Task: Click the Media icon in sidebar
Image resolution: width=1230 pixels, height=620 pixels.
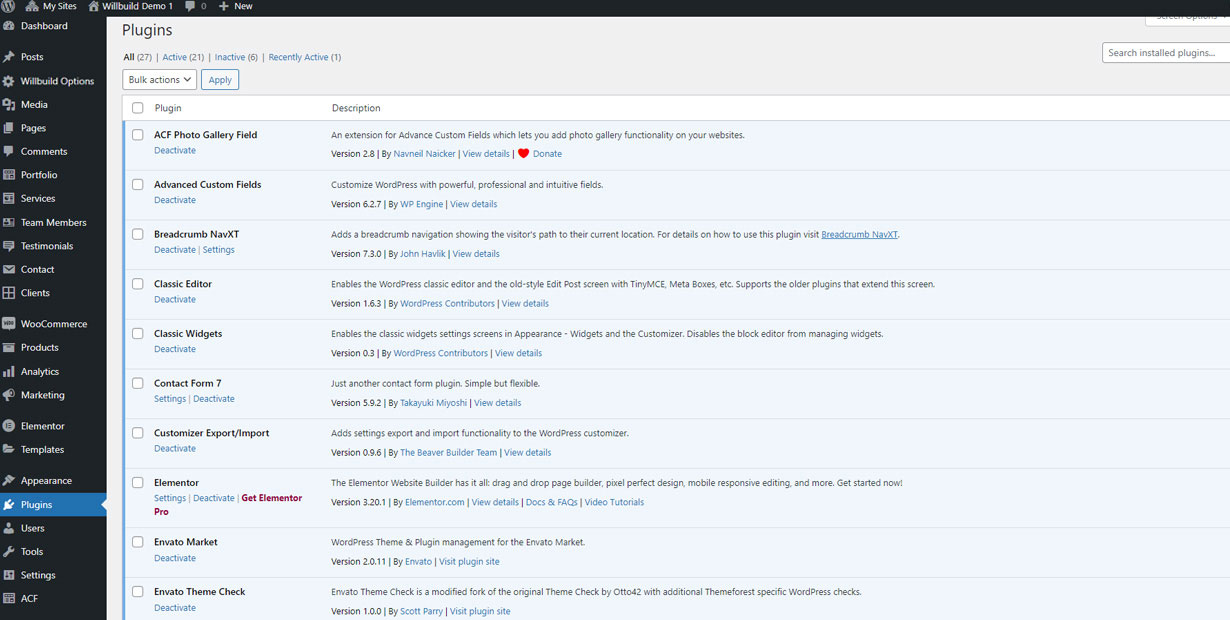Action: tap(9, 105)
